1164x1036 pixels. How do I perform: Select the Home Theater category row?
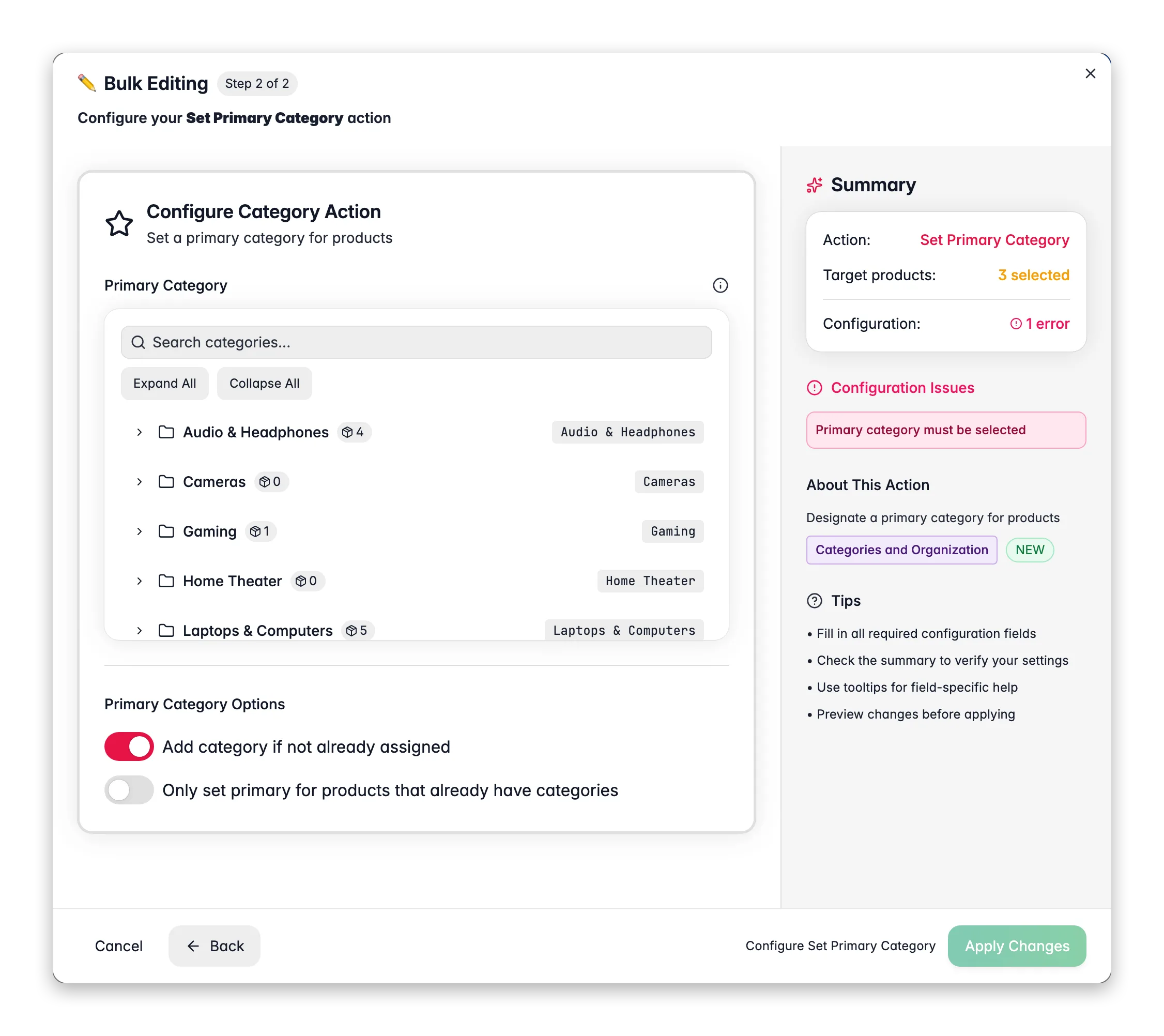click(416, 581)
